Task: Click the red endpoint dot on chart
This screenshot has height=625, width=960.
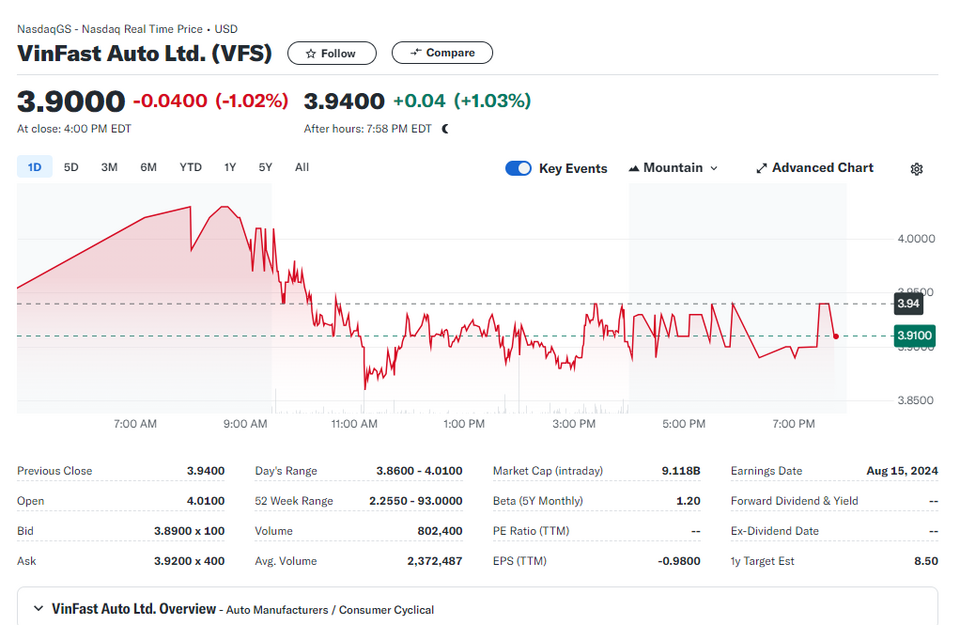Action: [x=836, y=336]
